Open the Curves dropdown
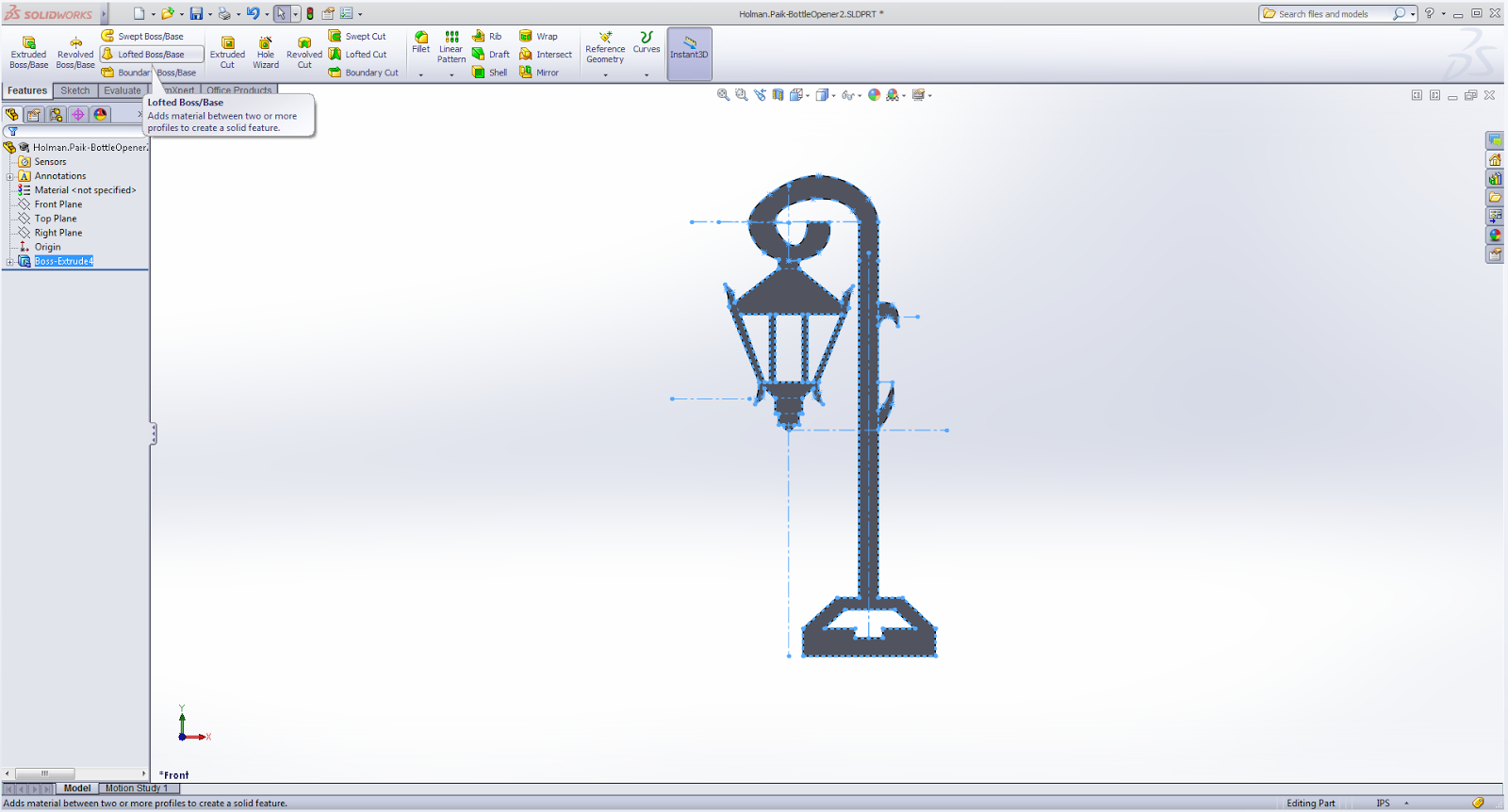This screenshot has height=812, width=1508. click(647, 74)
